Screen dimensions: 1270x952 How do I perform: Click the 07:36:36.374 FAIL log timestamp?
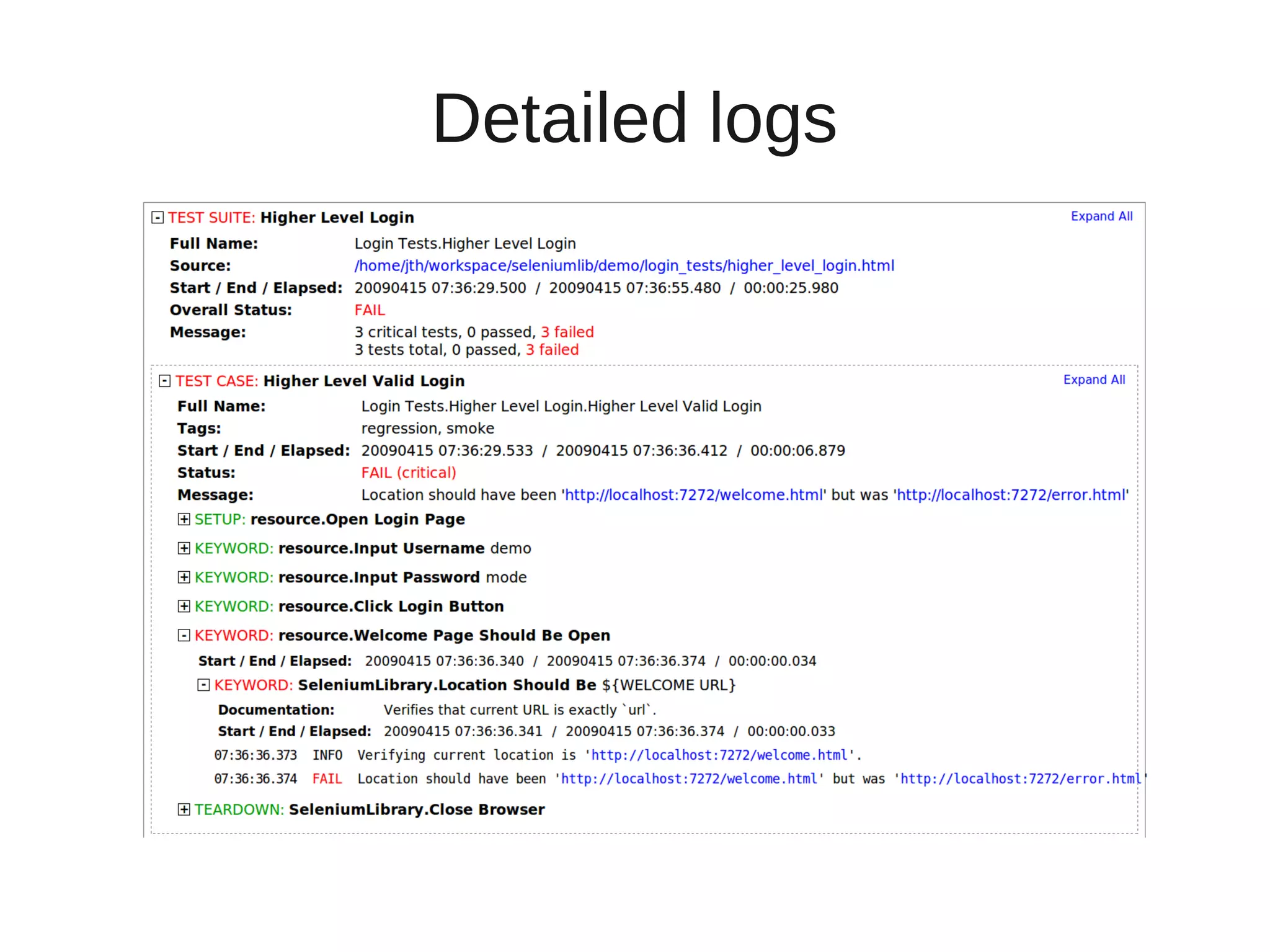tap(255, 778)
